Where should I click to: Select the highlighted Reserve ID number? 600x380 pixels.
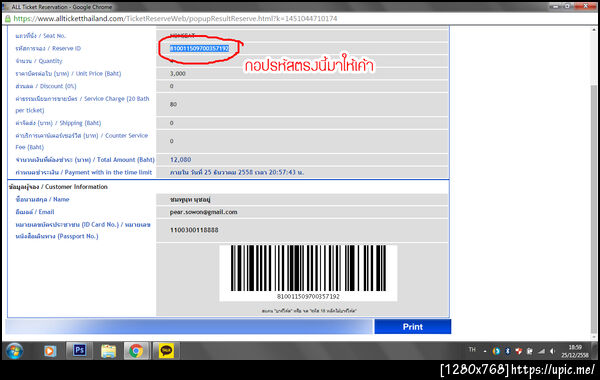(199, 48)
